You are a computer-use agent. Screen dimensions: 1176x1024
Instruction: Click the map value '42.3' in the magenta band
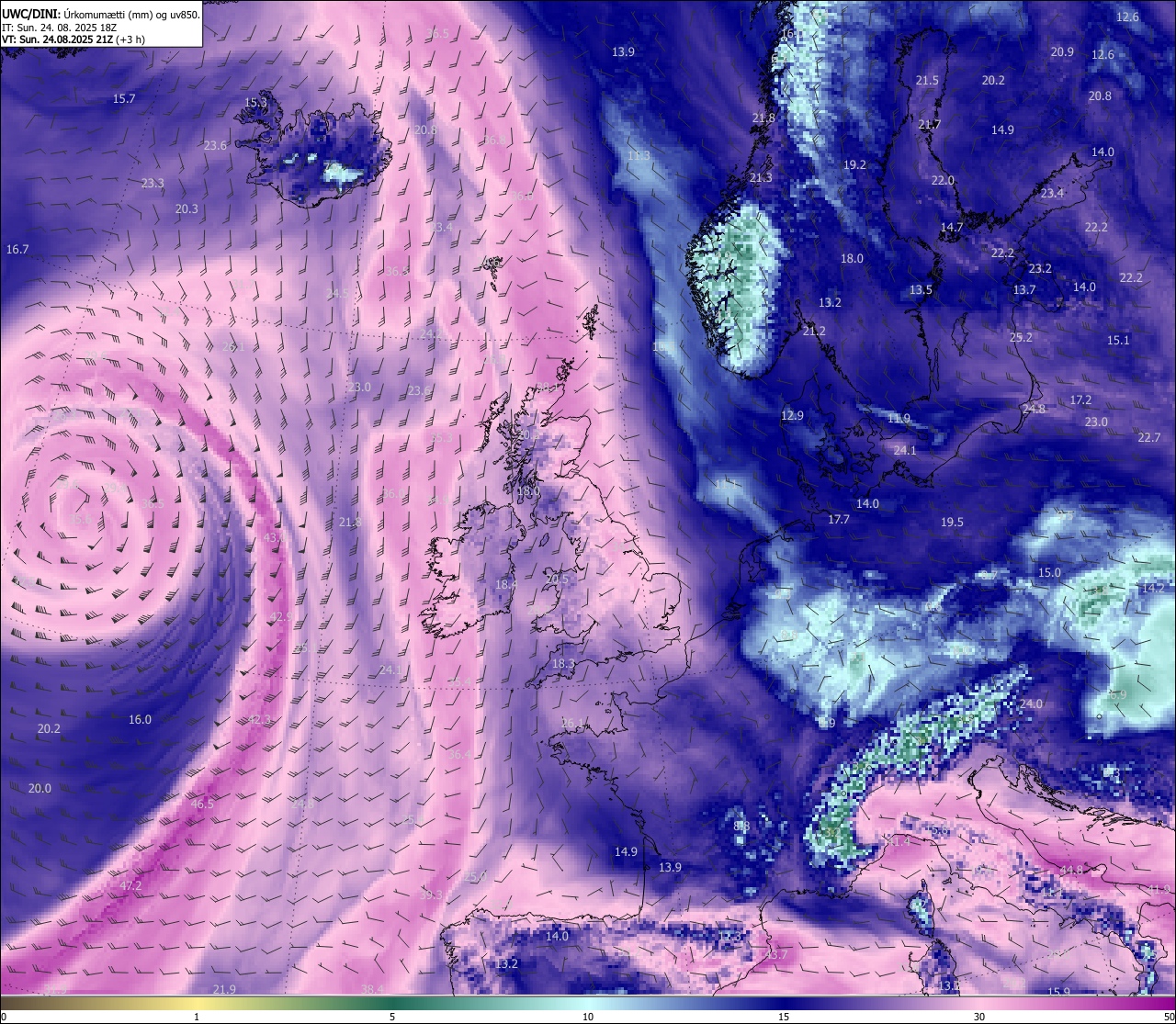[x=260, y=719]
